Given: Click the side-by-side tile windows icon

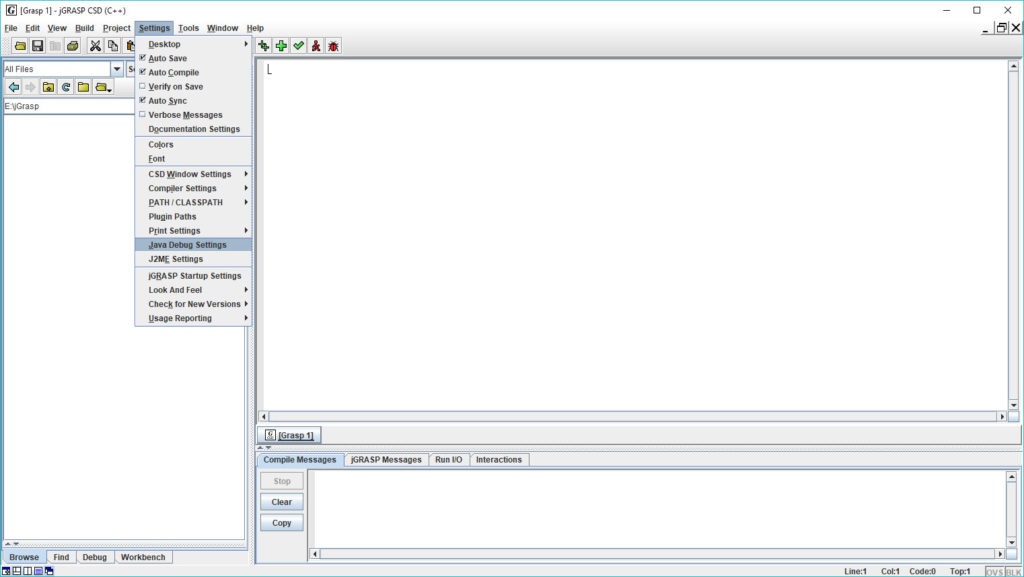Looking at the screenshot, I should (x=27, y=571).
